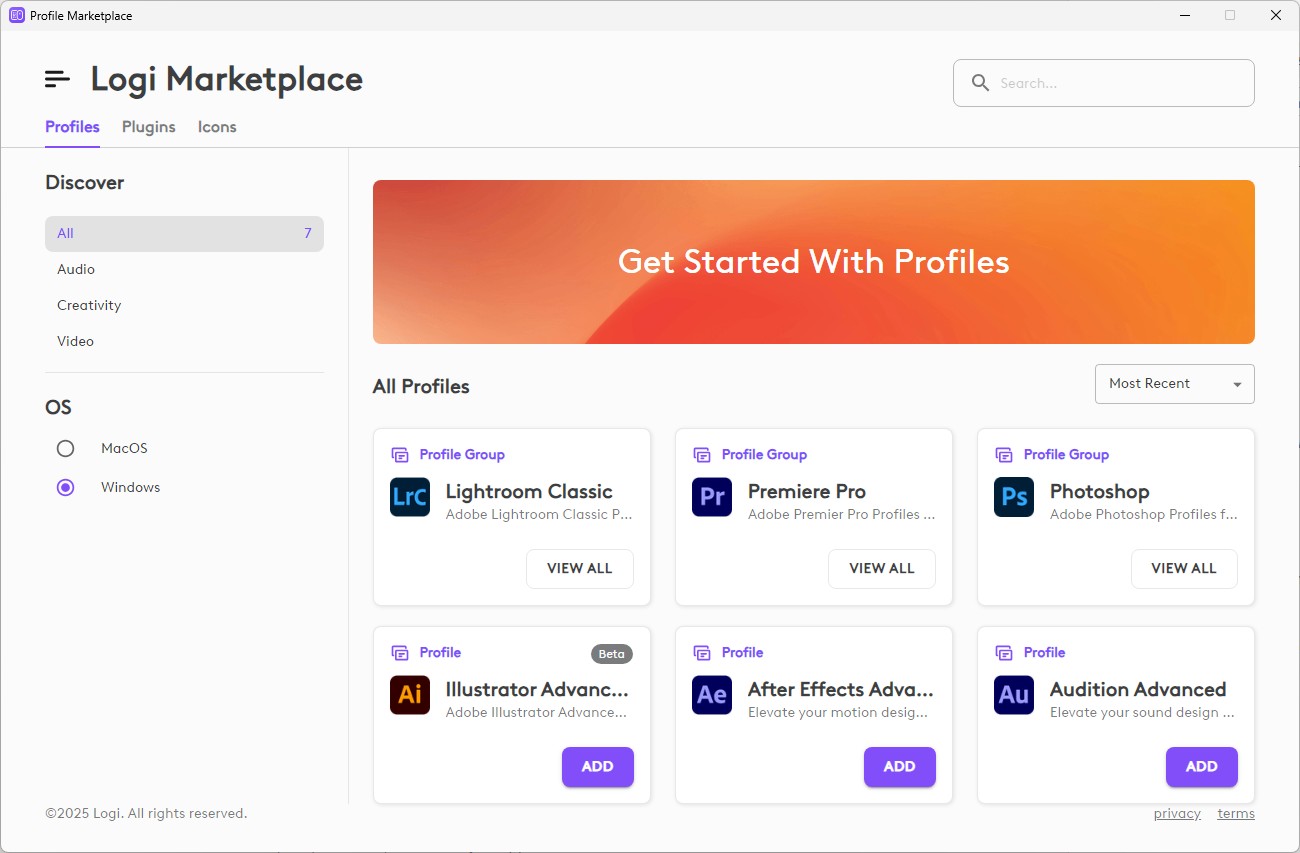Image resolution: width=1300 pixels, height=853 pixels.
Task: Open the privacy link in footer
Action: [x=1177, y=813]
